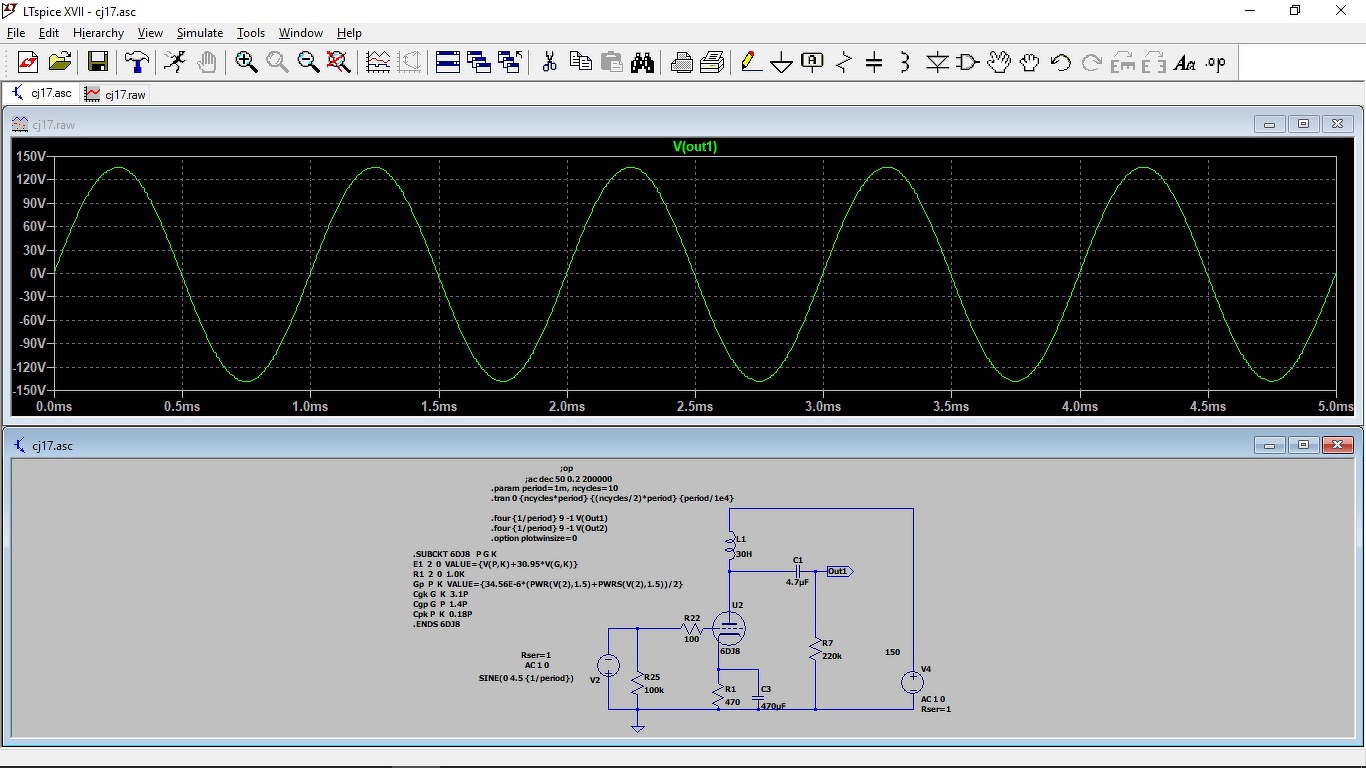
Task: Open the SPICE directive .op tool
Action: [1215, 62]
